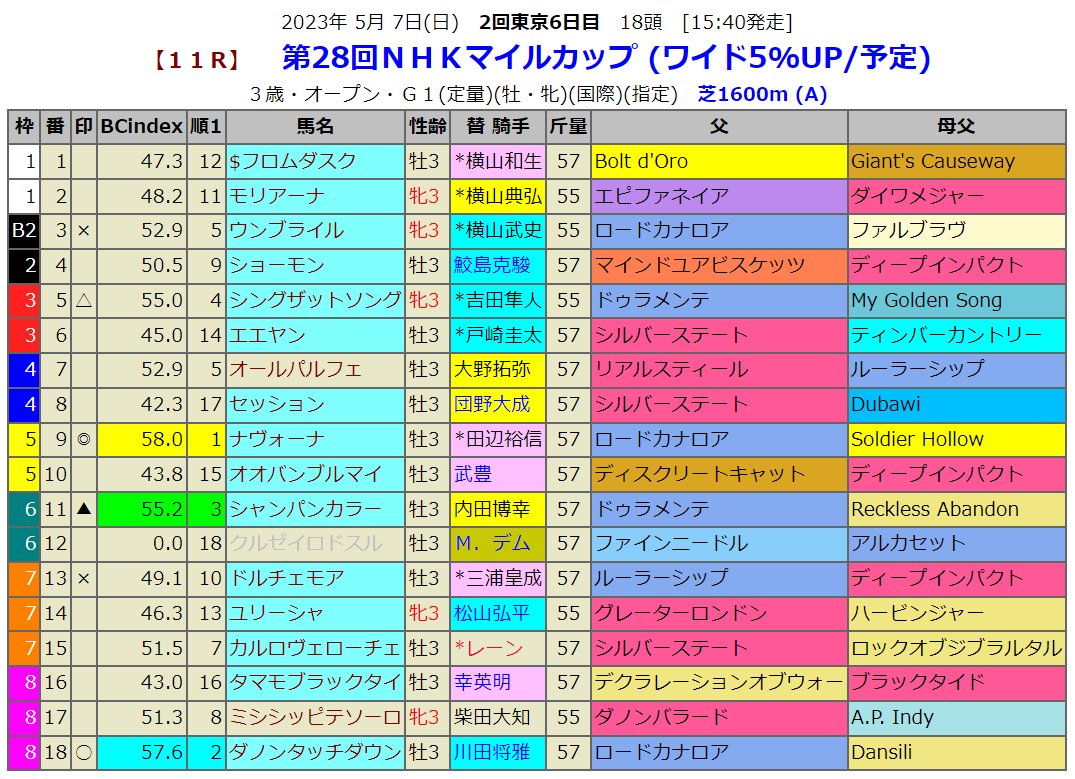The height and width of the screenshot is (779, 1075).
Task: Click the black B2 frame cell
Action: [x=24, y=230]
